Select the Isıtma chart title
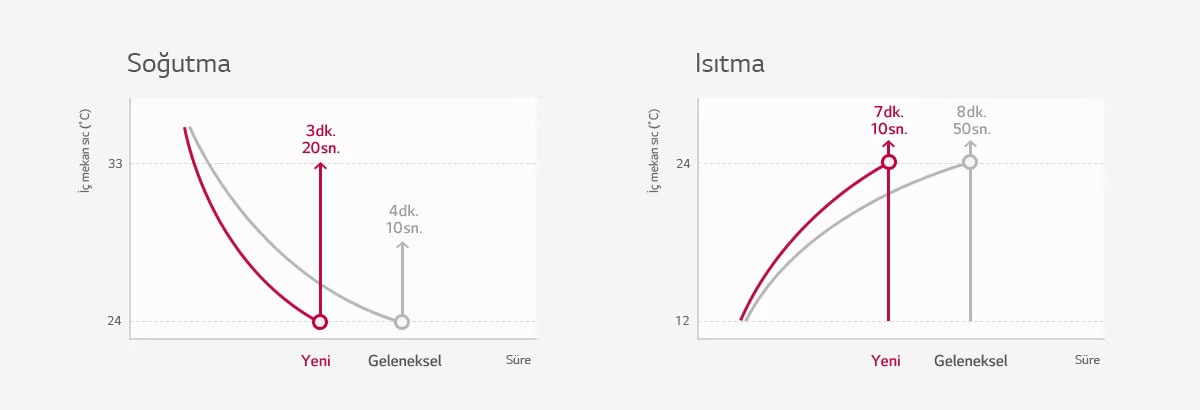This screenshot has width=1200, height=410. pos(730,65)
